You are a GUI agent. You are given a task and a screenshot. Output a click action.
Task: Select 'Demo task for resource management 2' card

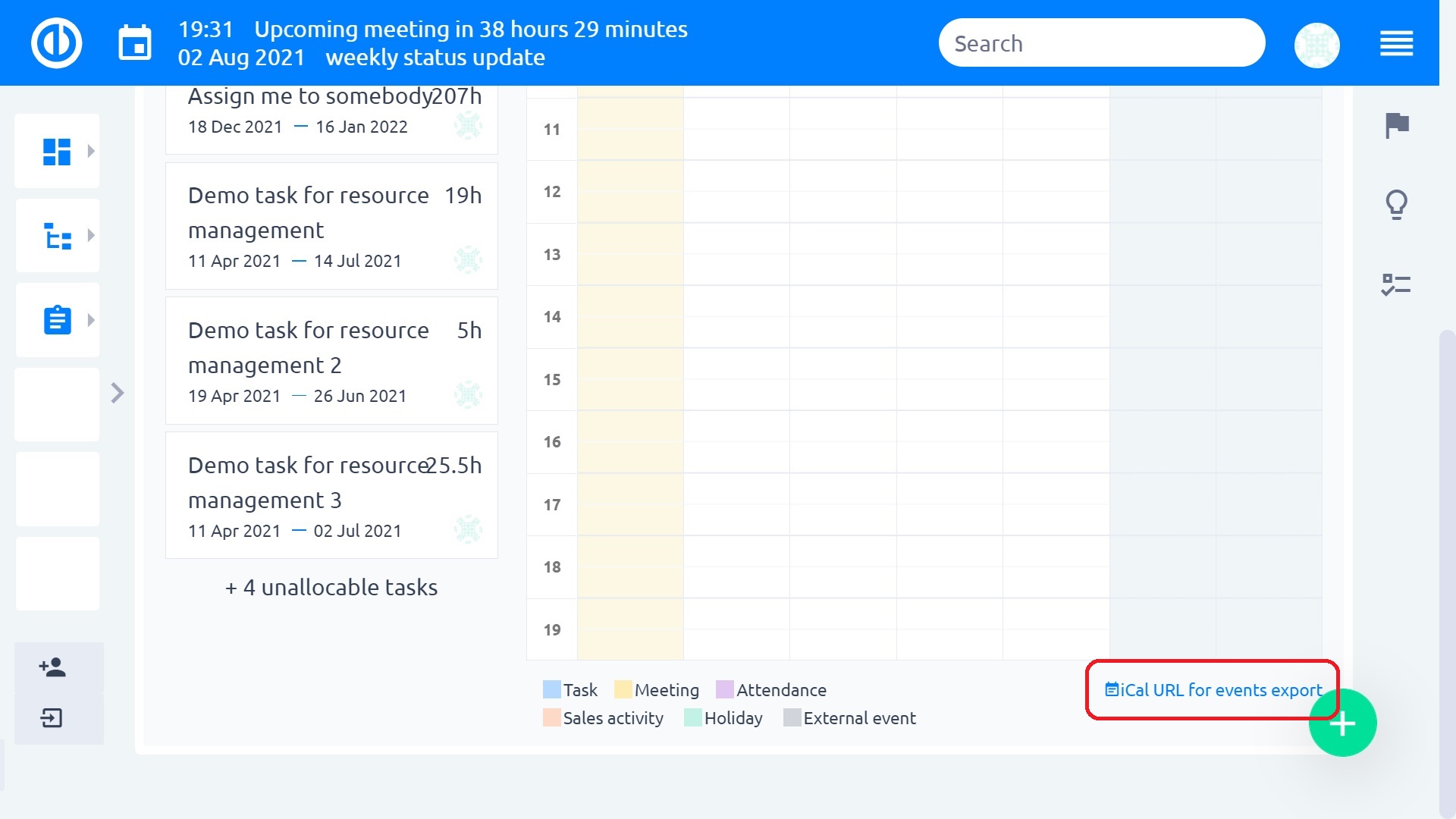(331, 361)
